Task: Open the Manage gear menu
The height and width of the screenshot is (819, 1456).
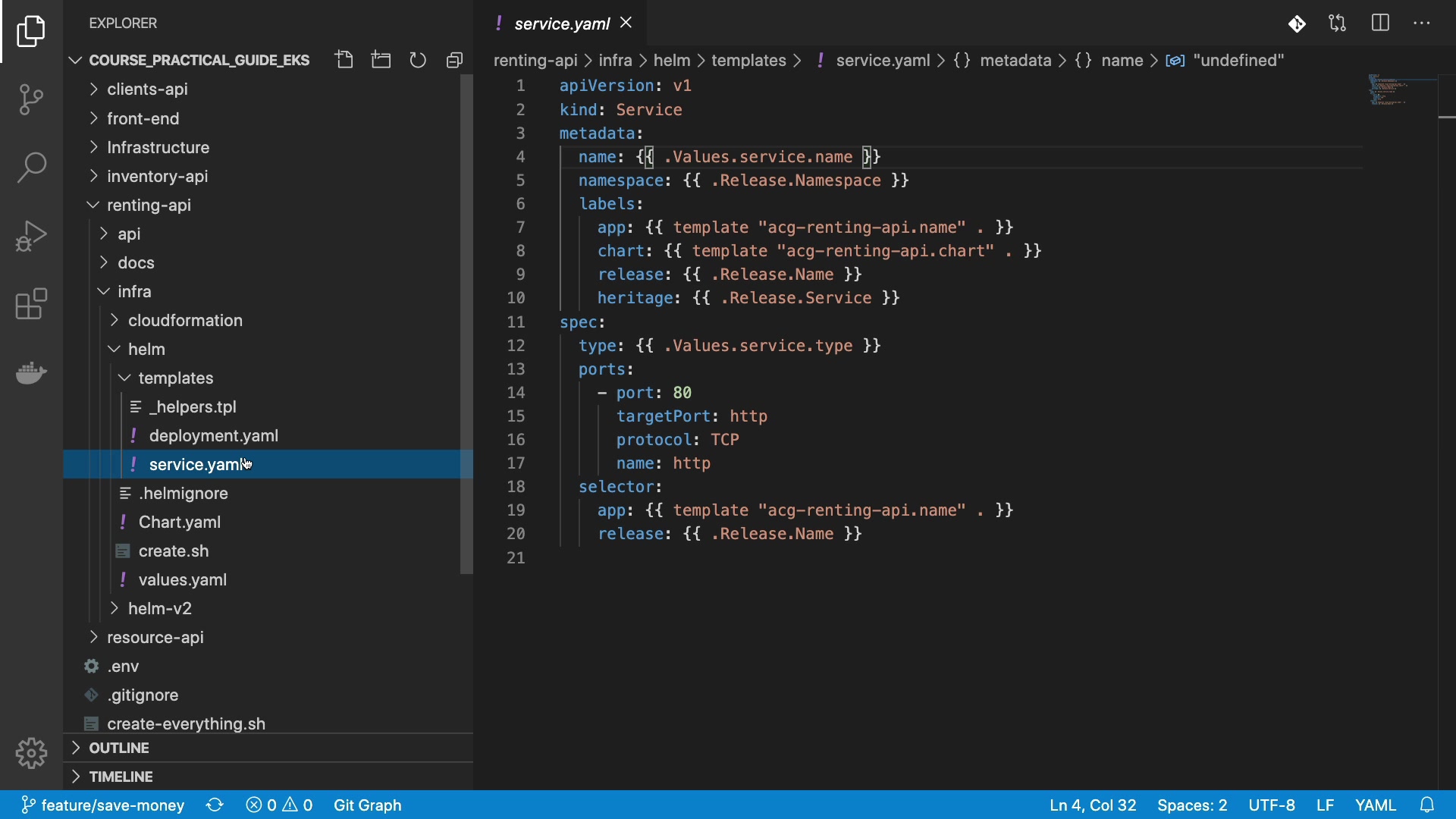Action: pyautogui.click(x=31, y=753)
